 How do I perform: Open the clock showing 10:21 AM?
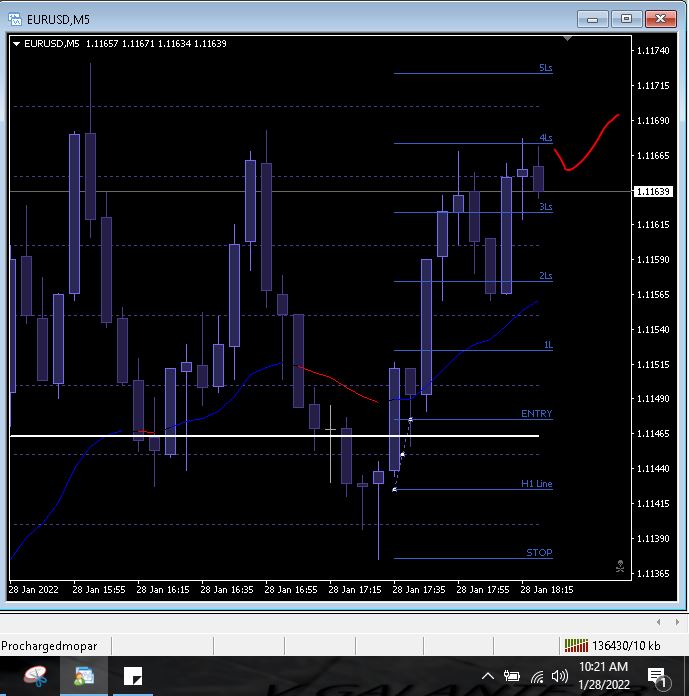[x=604, y=676]
